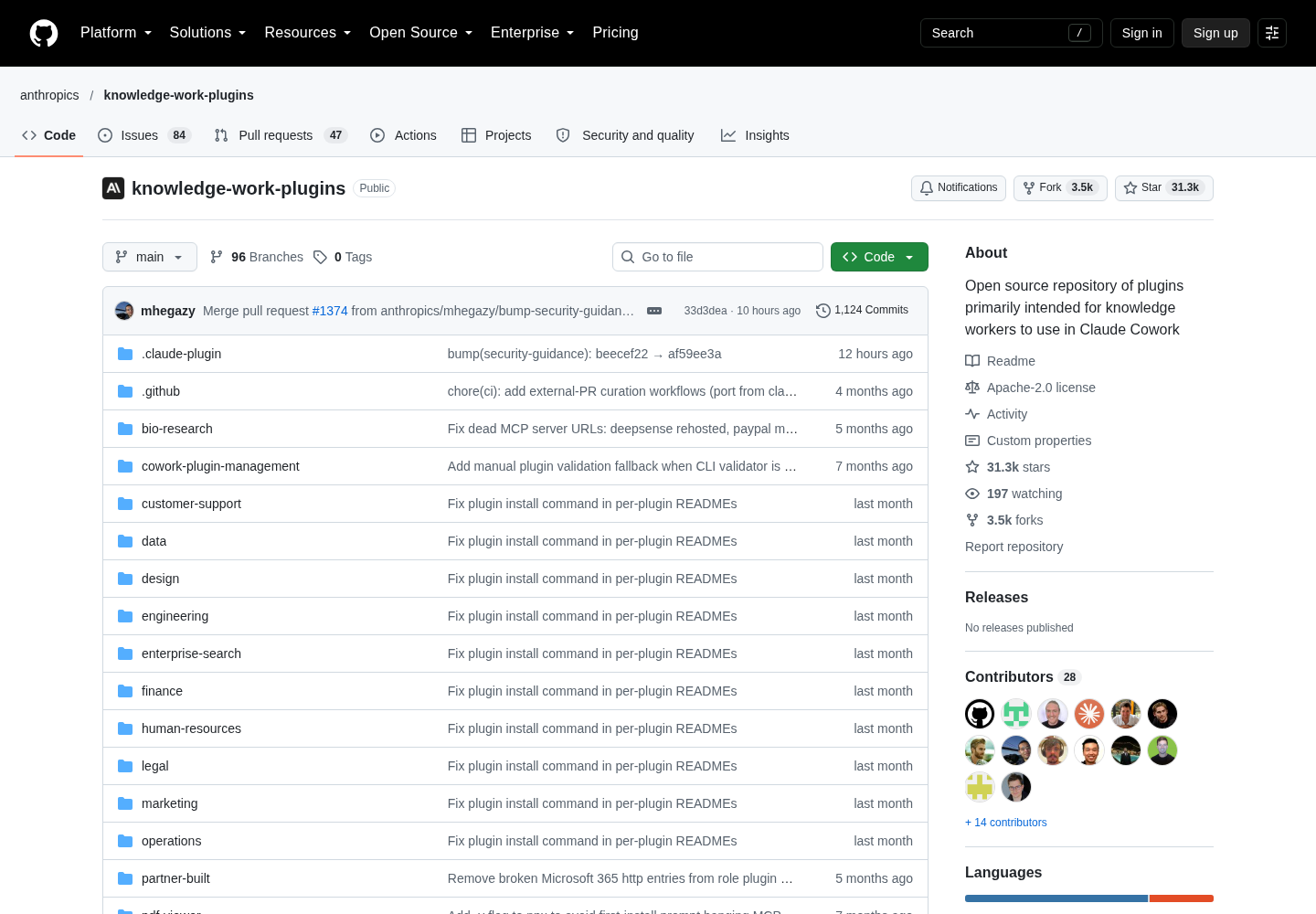Click the GitHub Octocat contributor avatar
The width and height of the screenshot is (1316, 914).
point(980,714)
